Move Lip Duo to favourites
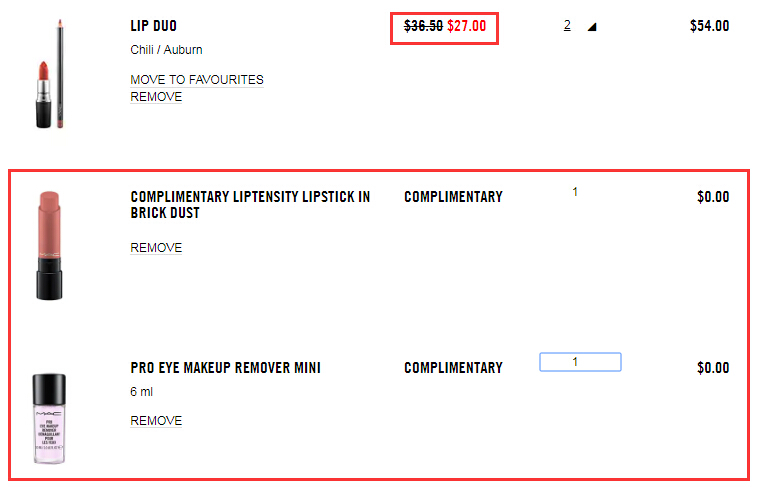Screen dimensions: 758x487 [x=197, y=80]
